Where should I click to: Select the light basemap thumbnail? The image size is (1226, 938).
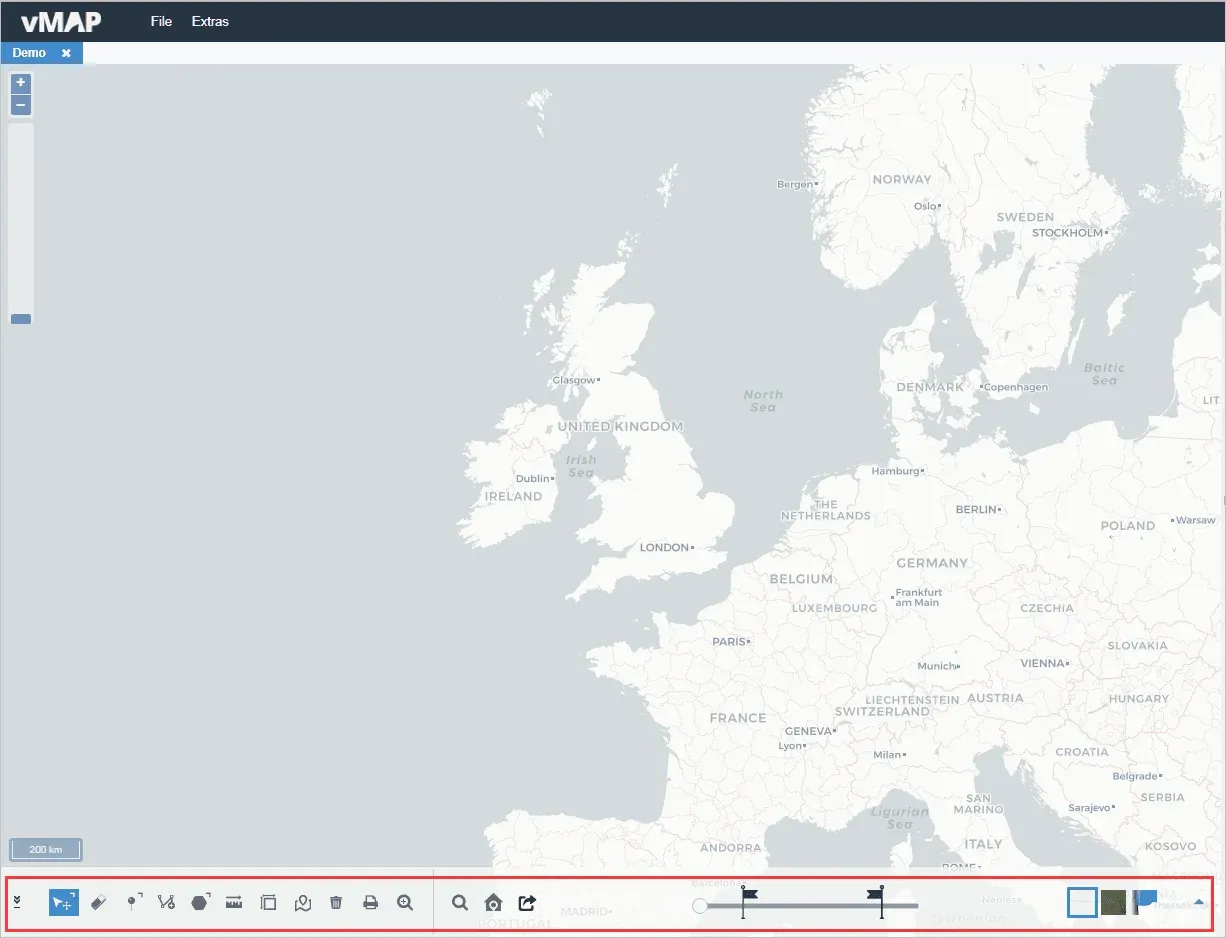tap(1083, 902)
